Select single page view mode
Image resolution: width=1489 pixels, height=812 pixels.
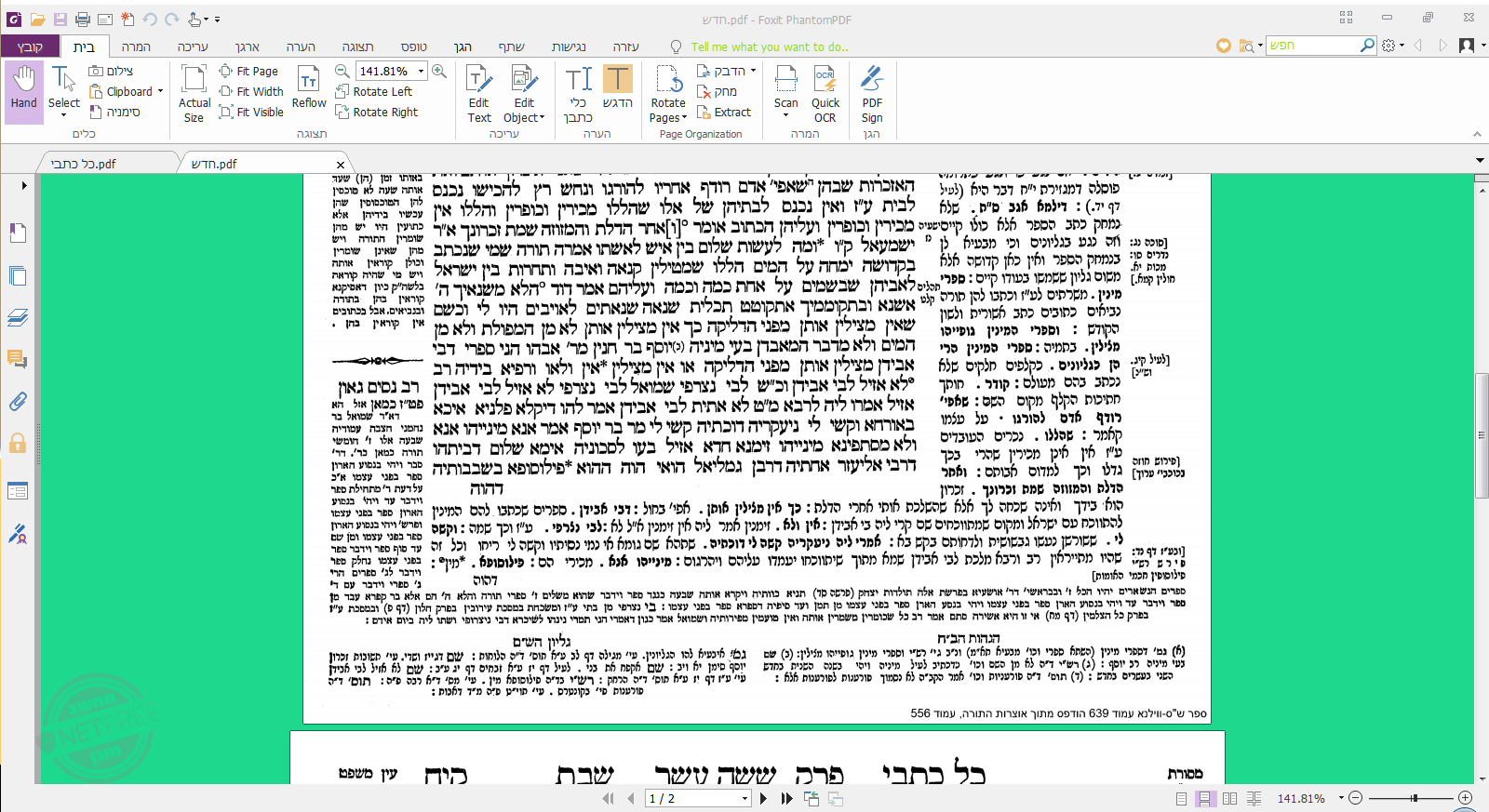pyautogui.click(x=1181, y=798)
